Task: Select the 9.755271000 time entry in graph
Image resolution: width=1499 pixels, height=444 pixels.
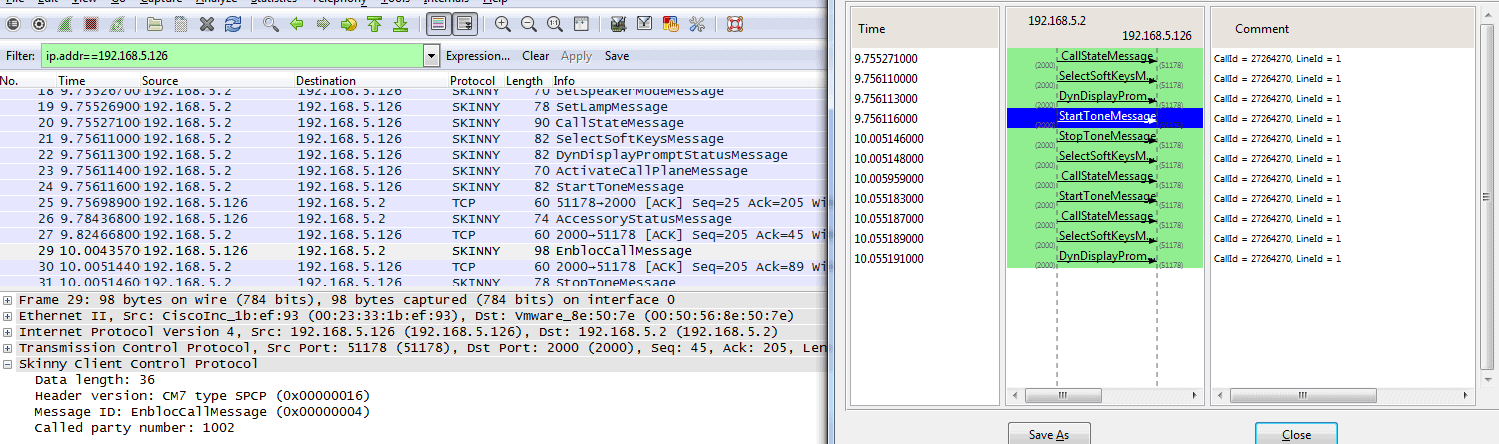Action: (885, 59)
